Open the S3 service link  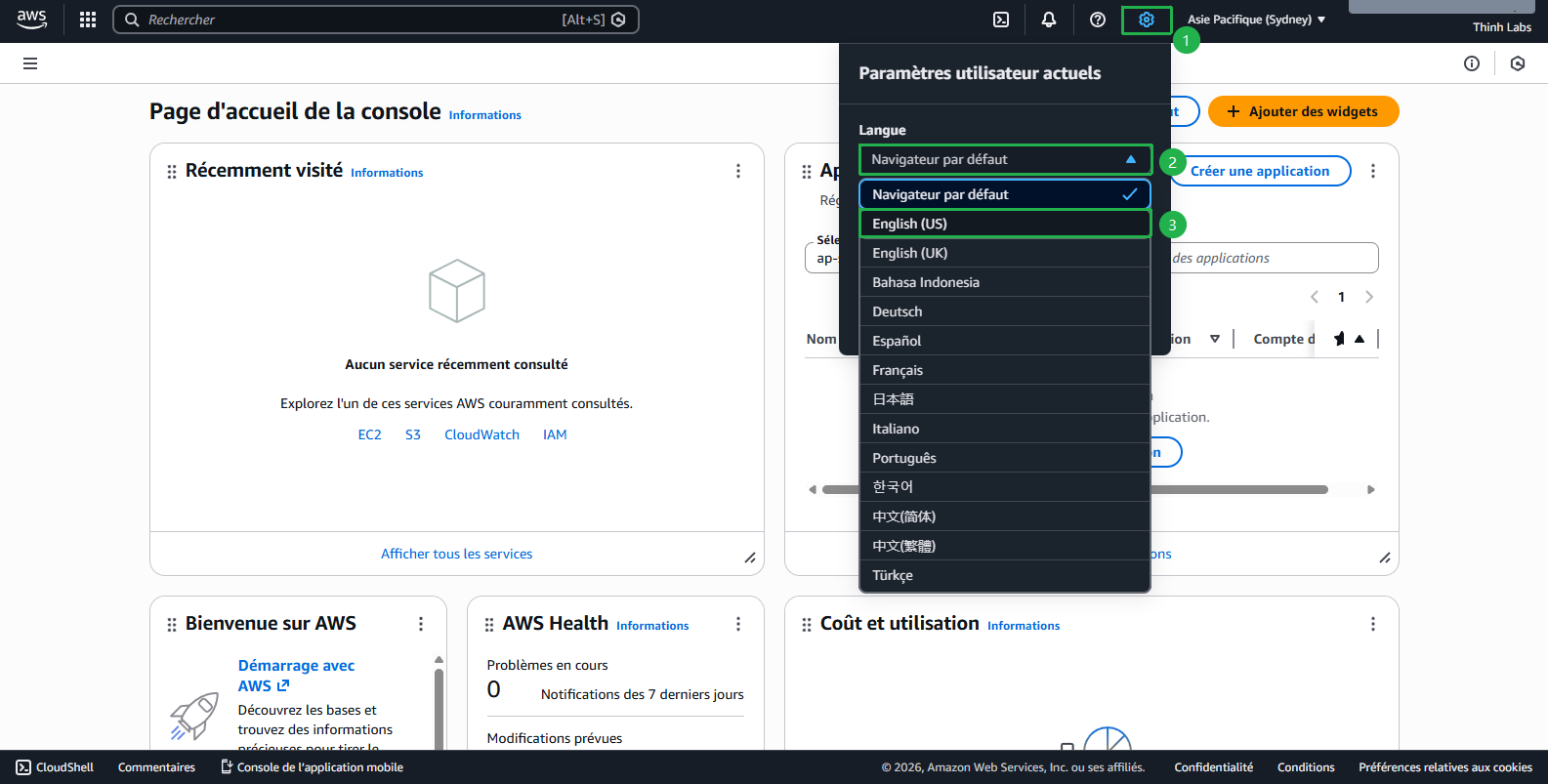(413, 434)
